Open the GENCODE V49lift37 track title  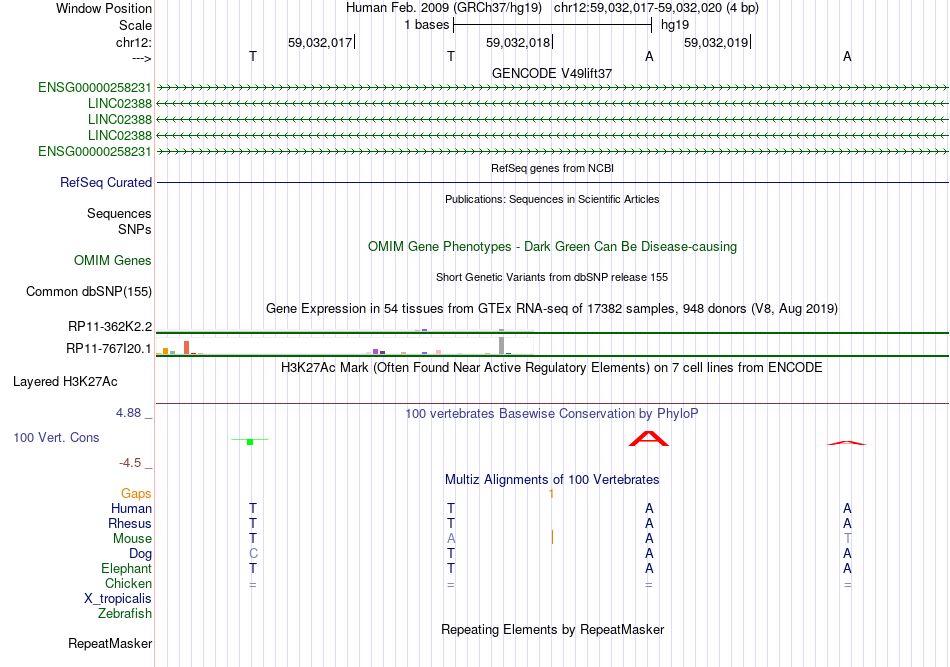(x=552, y=73)
